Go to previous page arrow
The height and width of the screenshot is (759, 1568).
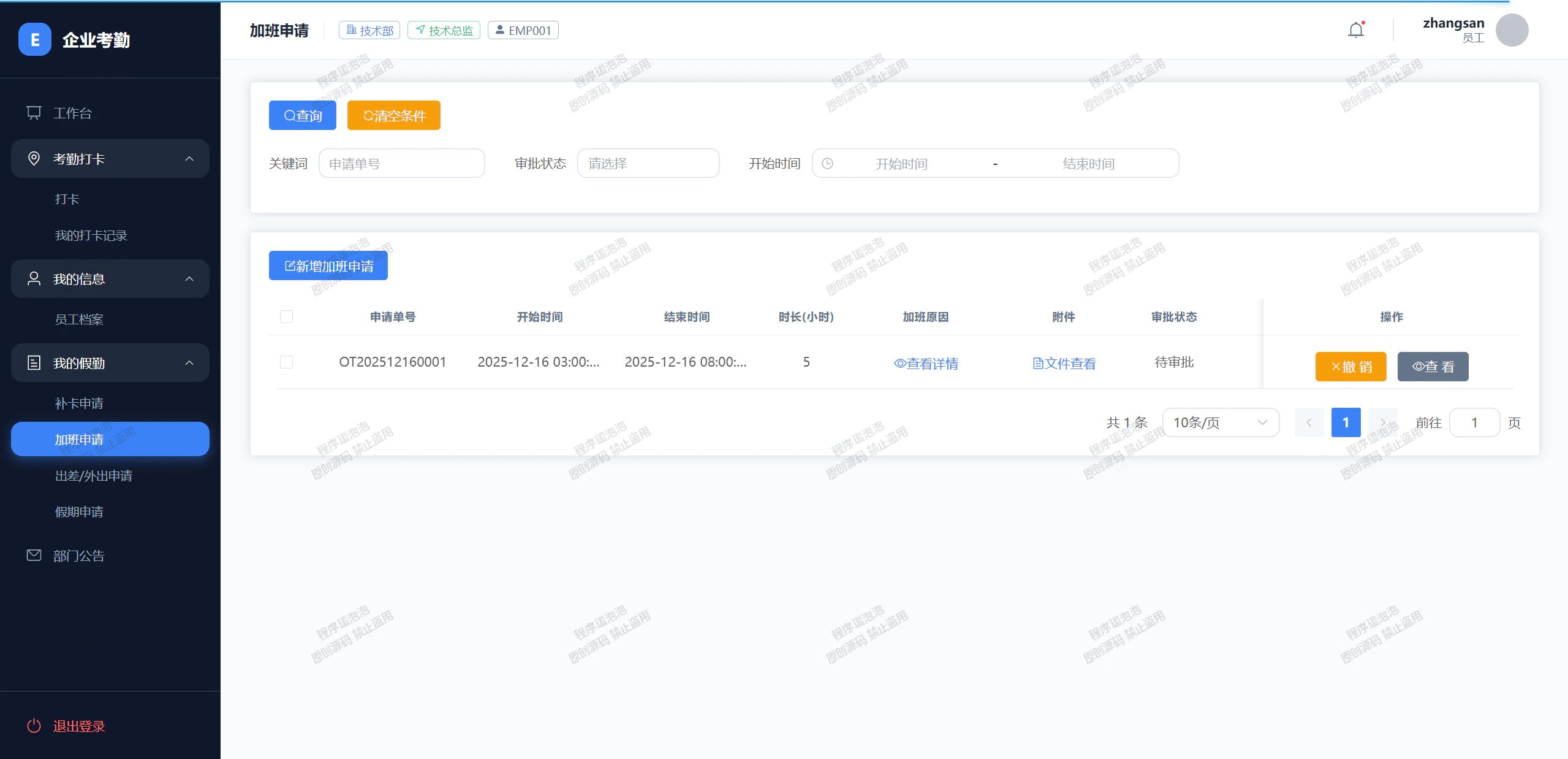click(1309, 422)
